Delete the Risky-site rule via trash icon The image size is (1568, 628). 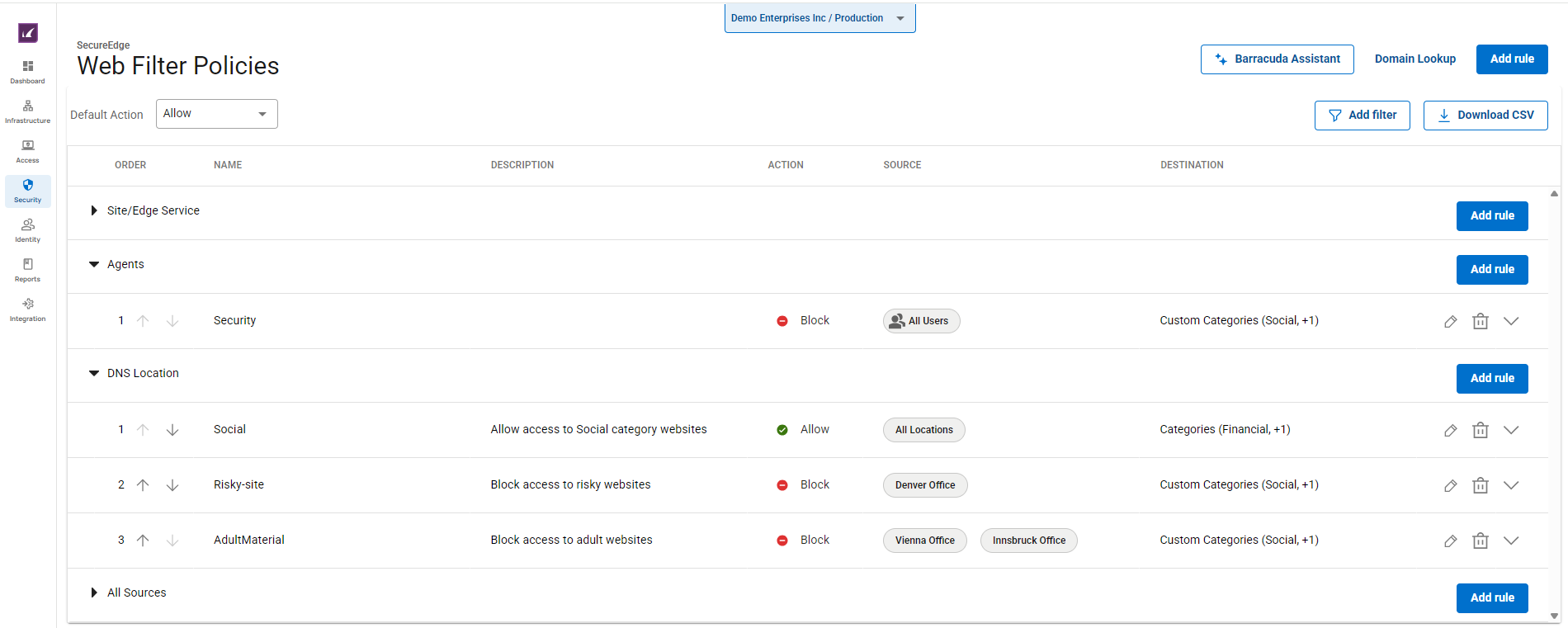[x=1480, y=485]
